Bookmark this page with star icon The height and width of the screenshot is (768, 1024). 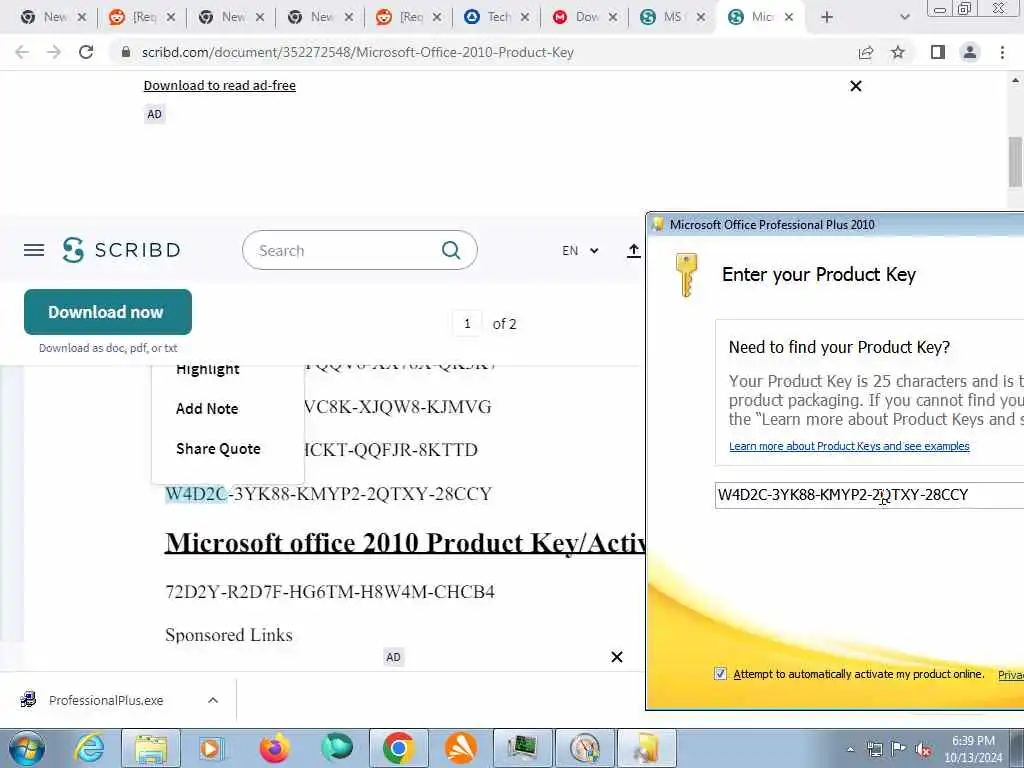[898, 52]
